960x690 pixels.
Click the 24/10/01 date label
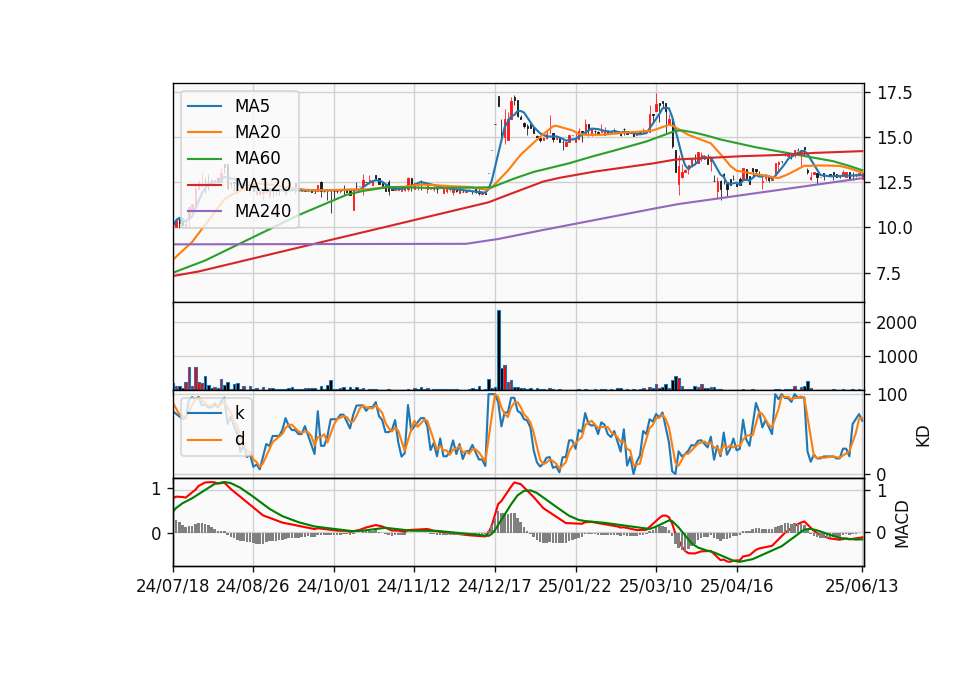[334, 586]
